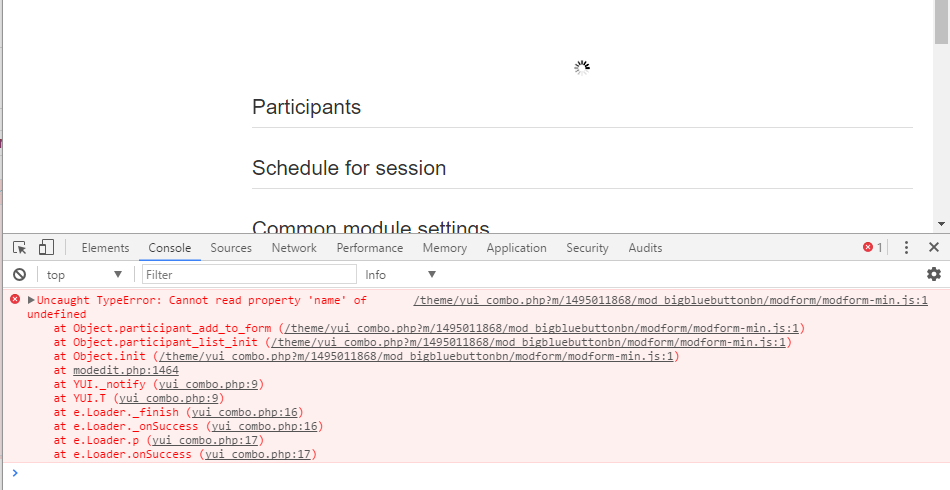Screen dimensions: 950x490
Task: Open DevTools three-dot customize menu
Action: 906,247
